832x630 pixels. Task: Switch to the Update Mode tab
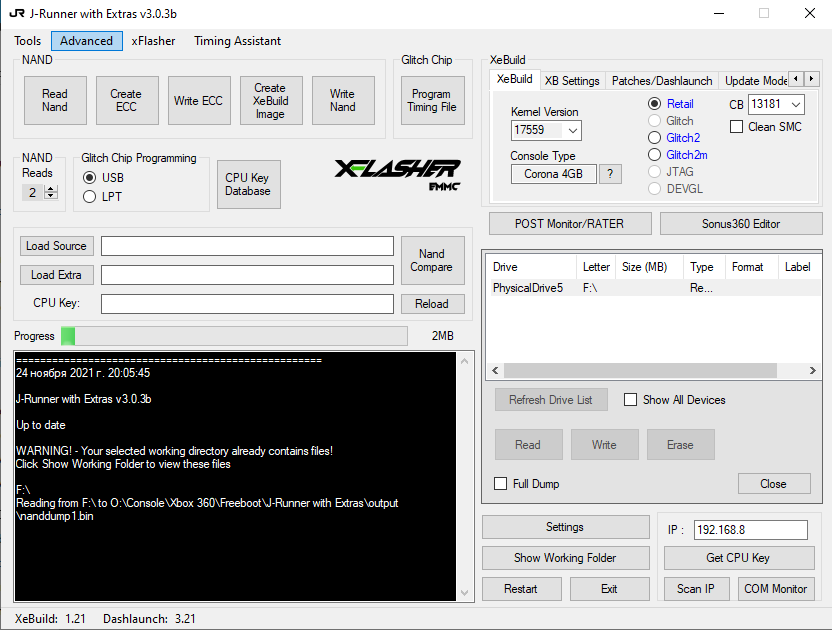point(755,81)
